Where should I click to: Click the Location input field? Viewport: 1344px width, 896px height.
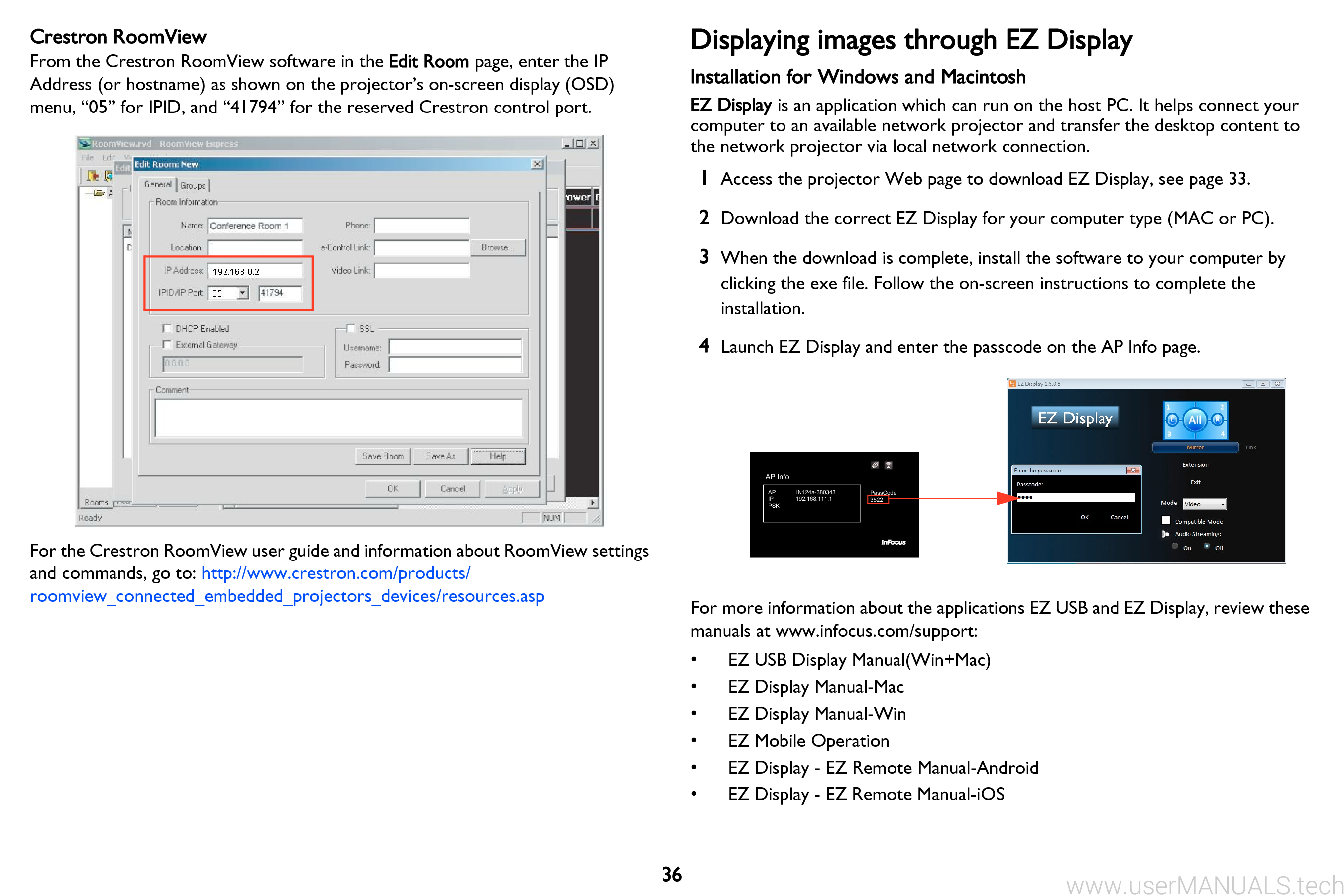[x=255, y=248]
